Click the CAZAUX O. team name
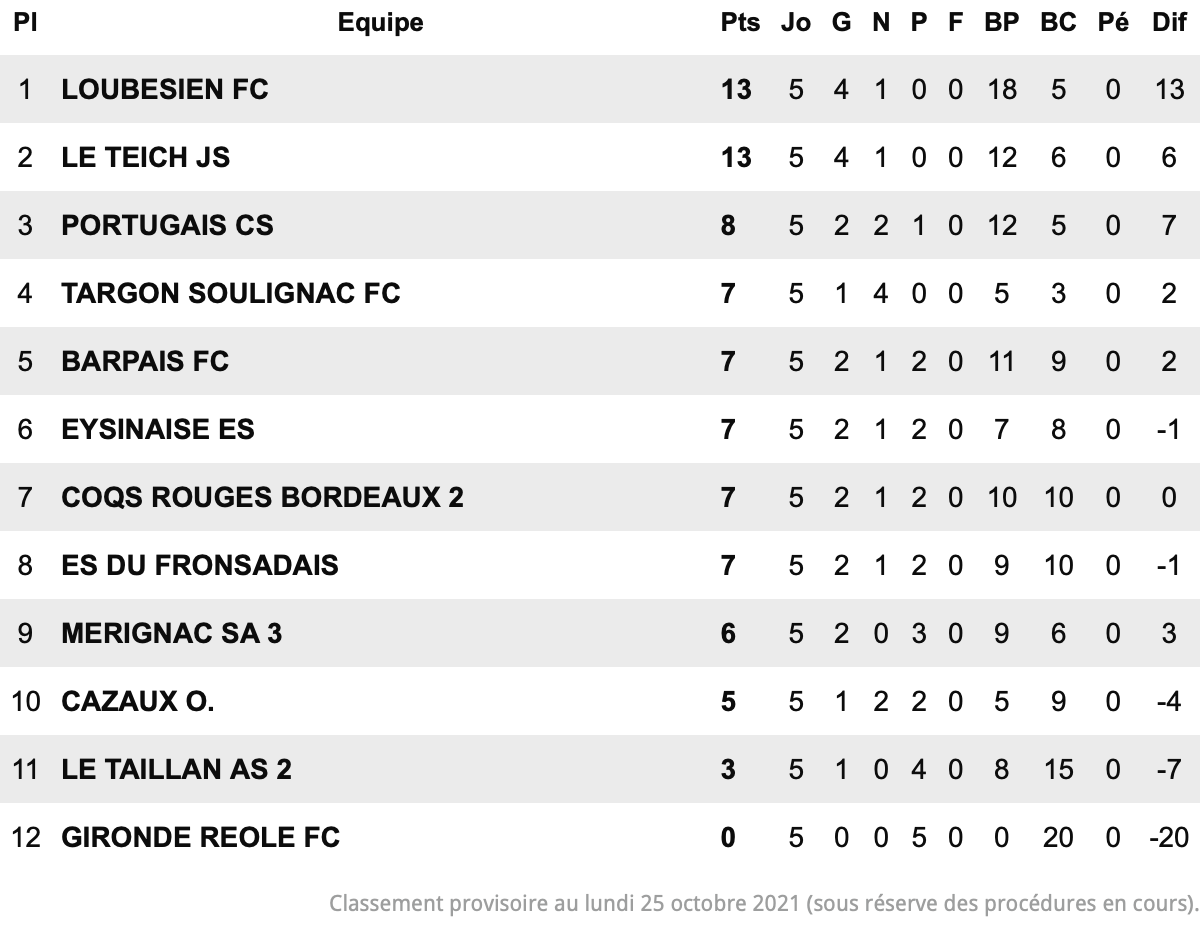This screenshot has height=934, width=1204. click(x=138, y=702)
